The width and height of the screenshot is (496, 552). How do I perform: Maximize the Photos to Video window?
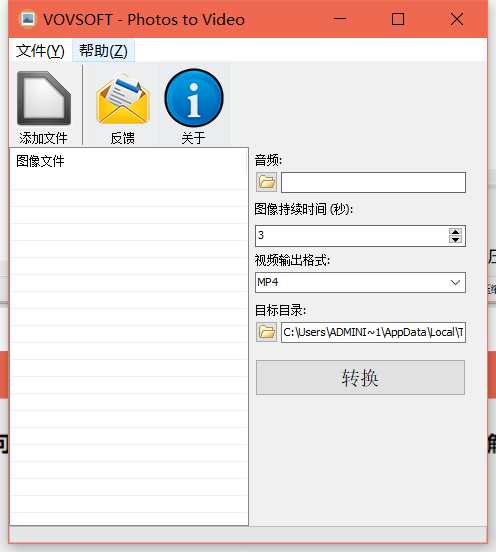point(398,19)
